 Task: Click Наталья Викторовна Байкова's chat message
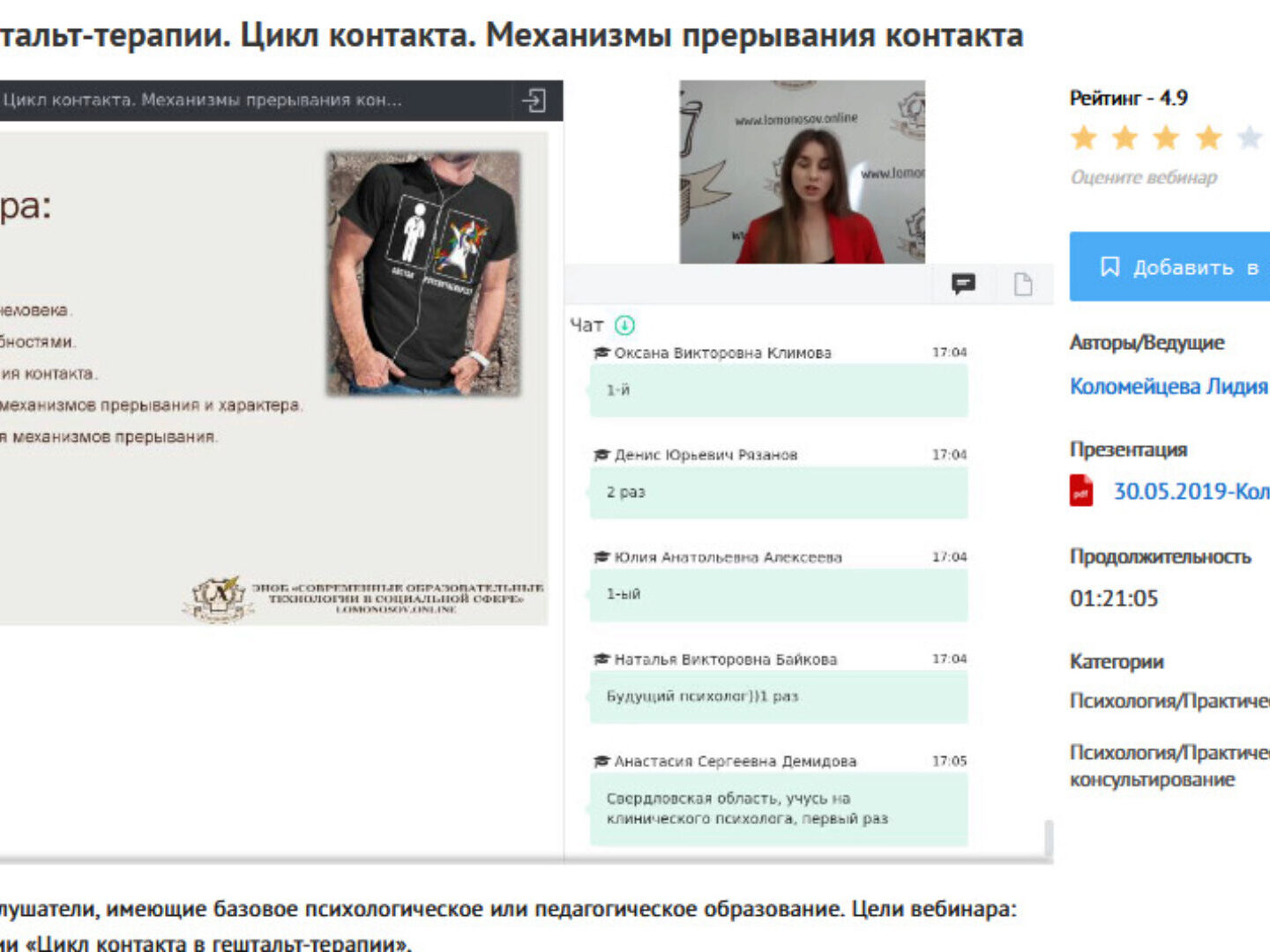(x=778, y=696)
